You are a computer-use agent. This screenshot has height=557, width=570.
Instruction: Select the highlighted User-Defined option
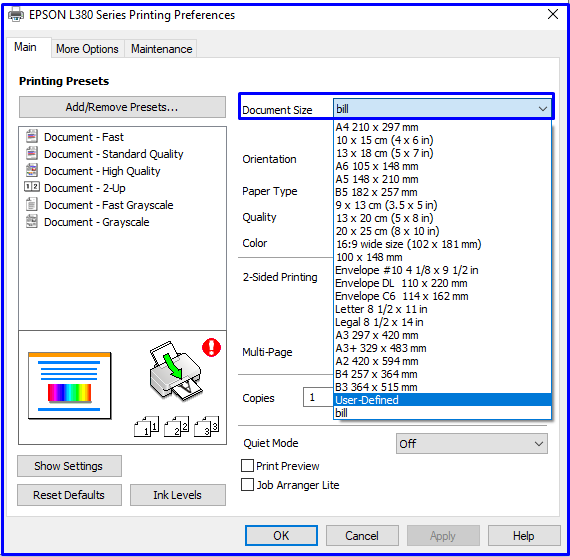coord(442,400)
